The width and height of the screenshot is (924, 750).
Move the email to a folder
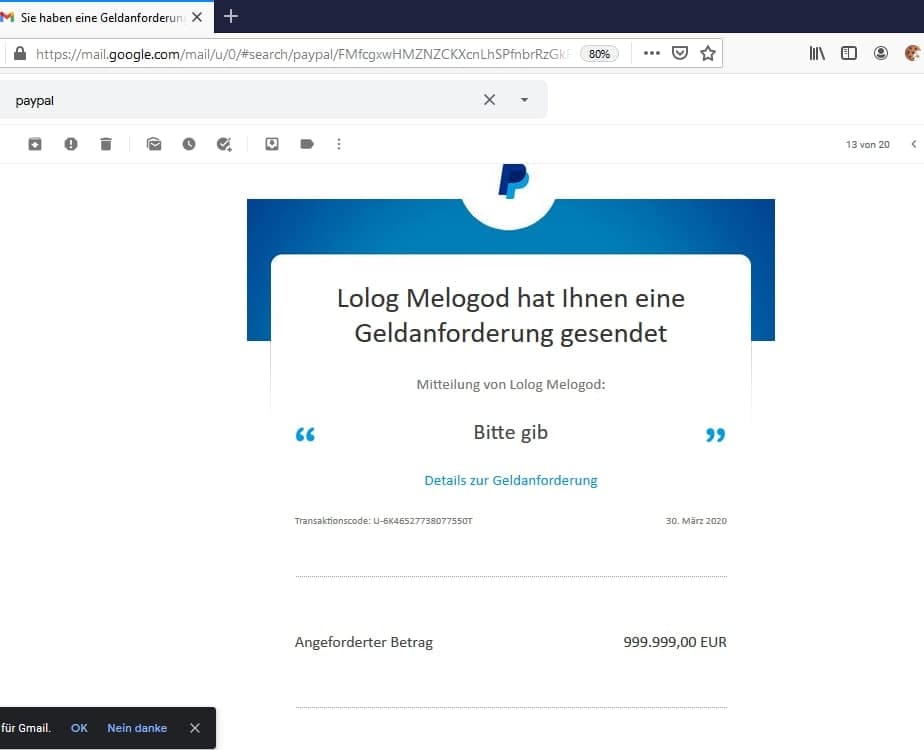(272, 144)
